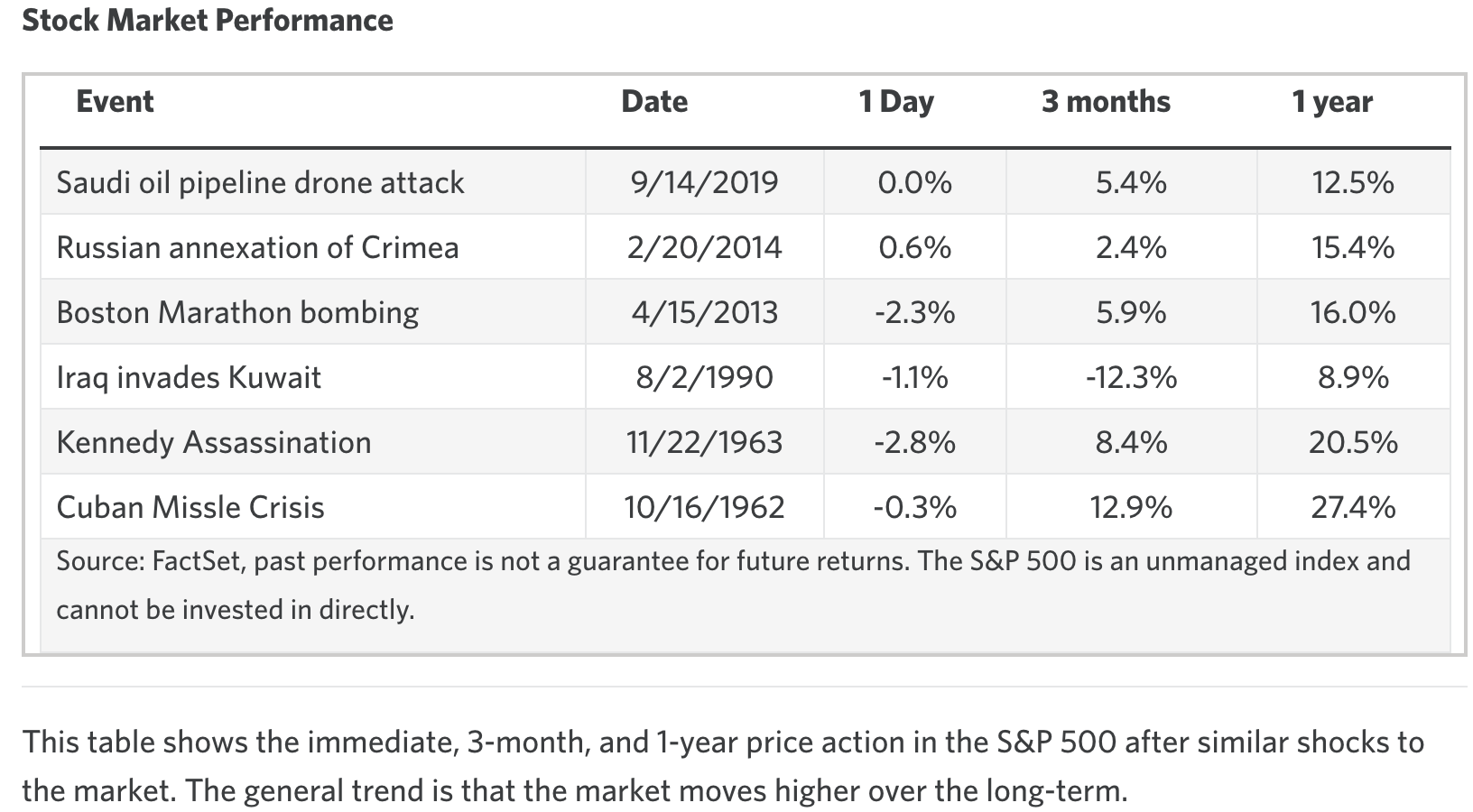This screenshot has width=1473, height=812.
Task: Select the "Kennedy Assassination" event cell
Action: point(214,443)
